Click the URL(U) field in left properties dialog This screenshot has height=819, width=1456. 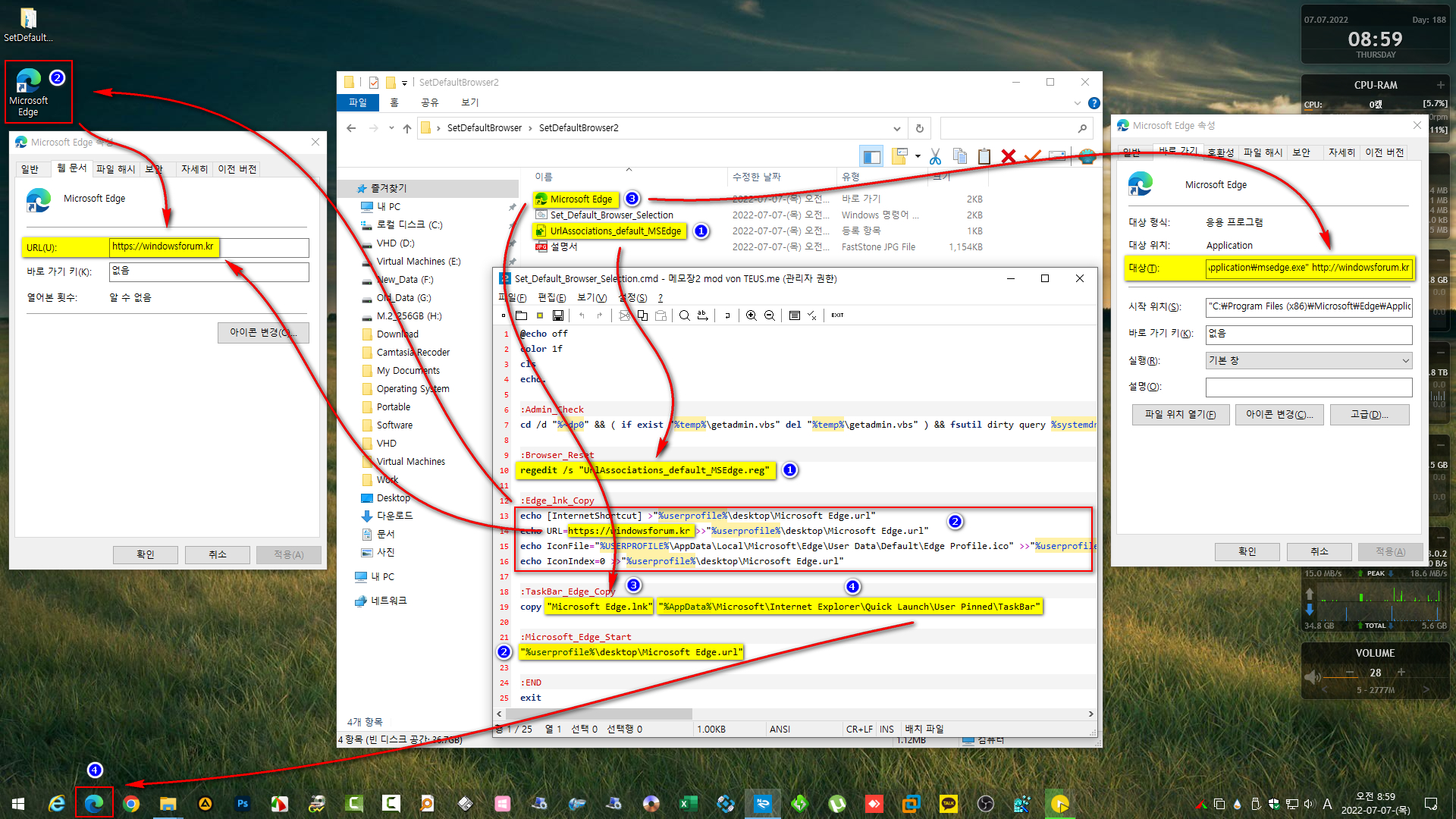(209, 247)
